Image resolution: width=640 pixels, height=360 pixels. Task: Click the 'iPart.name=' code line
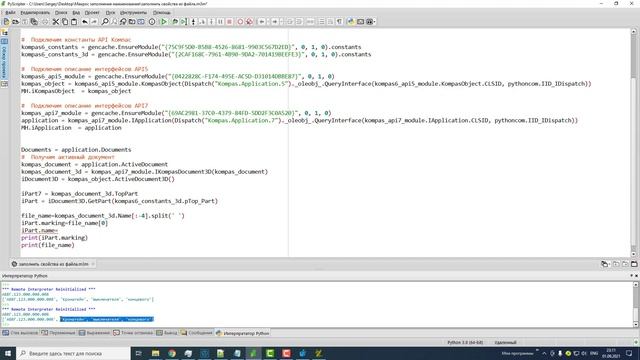click(x=40, y=230)
